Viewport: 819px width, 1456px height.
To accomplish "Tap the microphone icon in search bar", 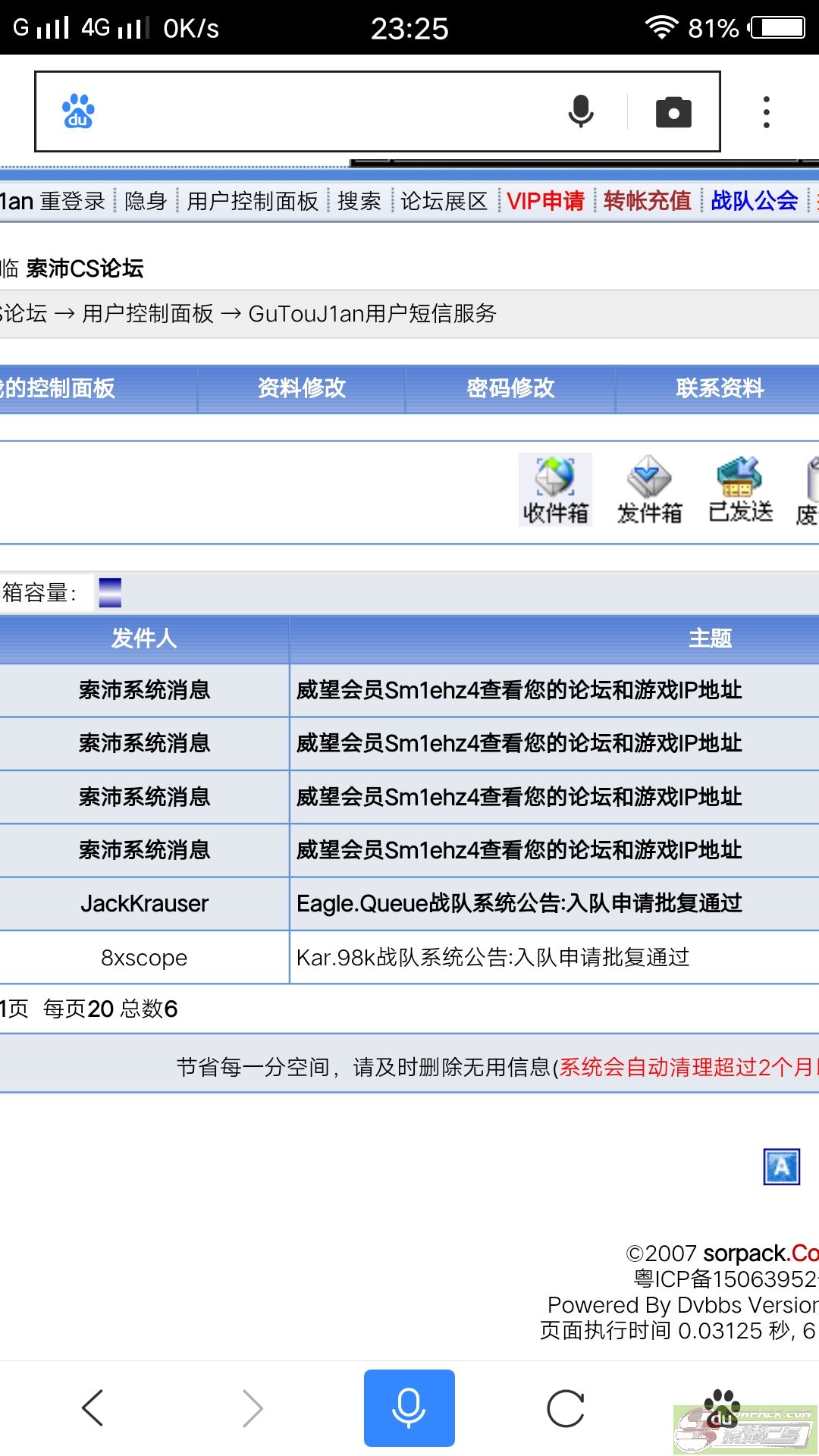I will [x=581, y=111].
